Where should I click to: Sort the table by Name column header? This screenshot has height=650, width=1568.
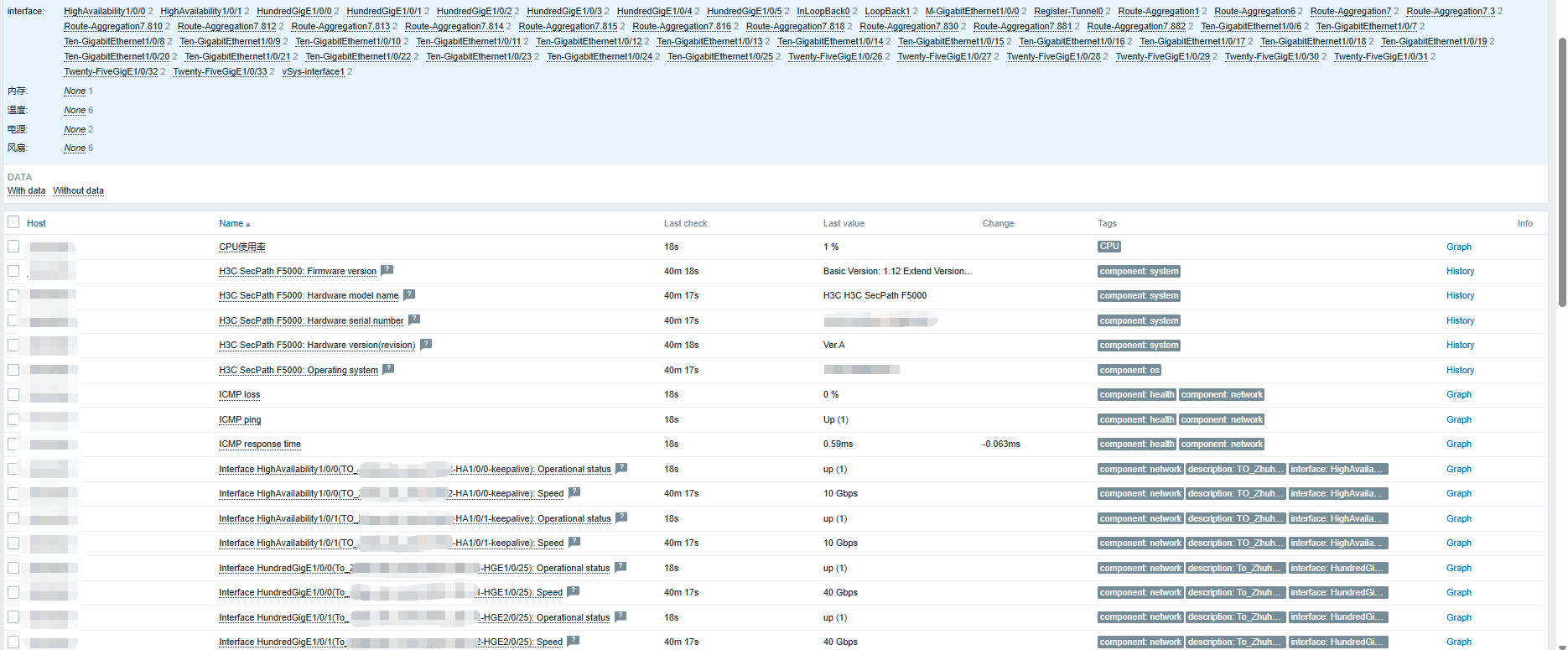coord(231,223)
